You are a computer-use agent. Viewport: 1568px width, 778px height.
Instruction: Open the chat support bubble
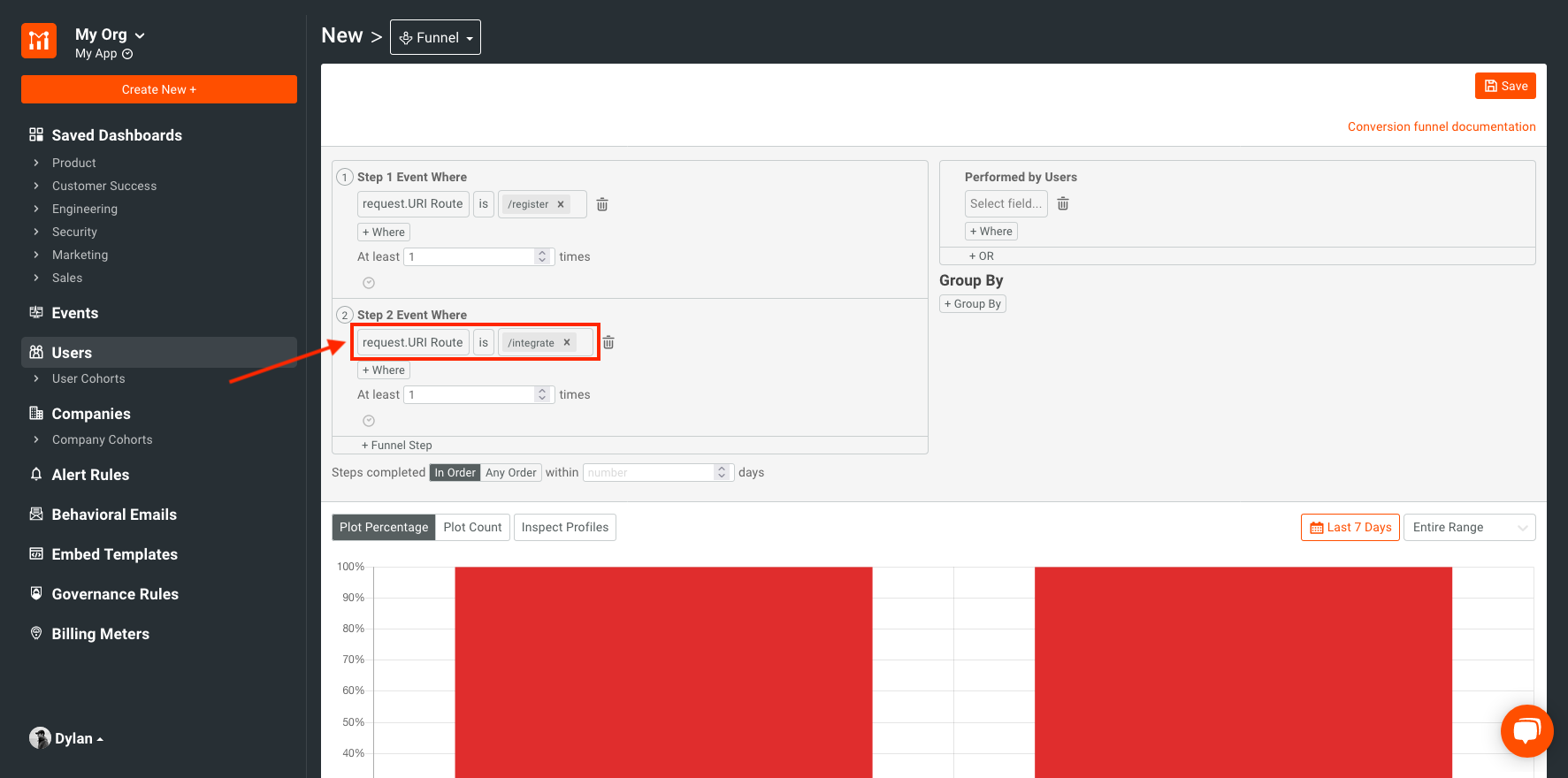point(1527,731)
